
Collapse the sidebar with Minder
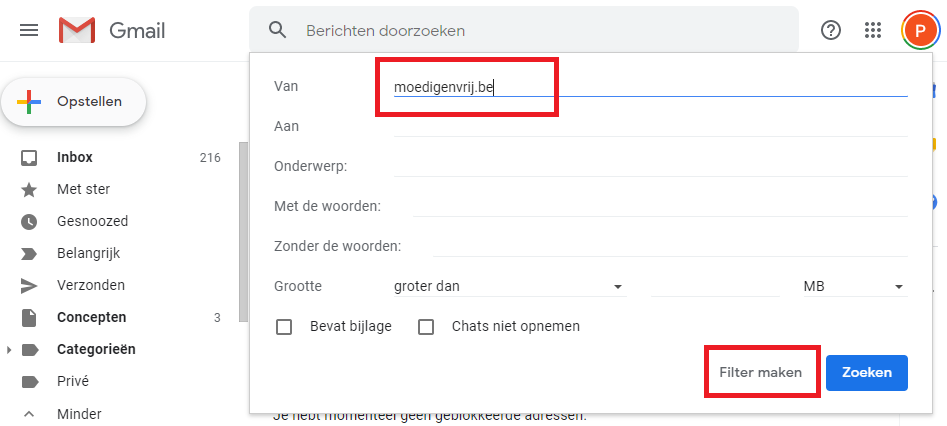coord(79,413)
